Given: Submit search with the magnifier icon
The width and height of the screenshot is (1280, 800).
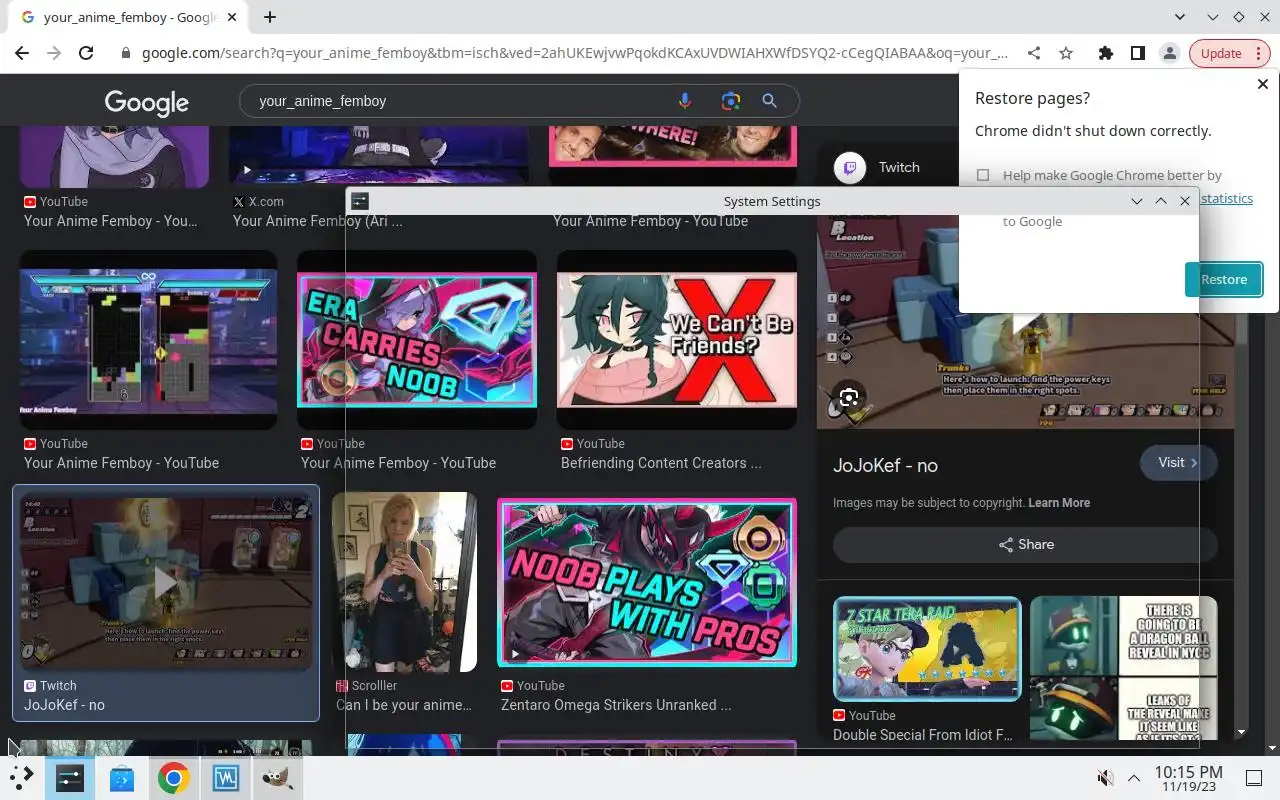Looking at the screenshot, I should coord(769,101).
